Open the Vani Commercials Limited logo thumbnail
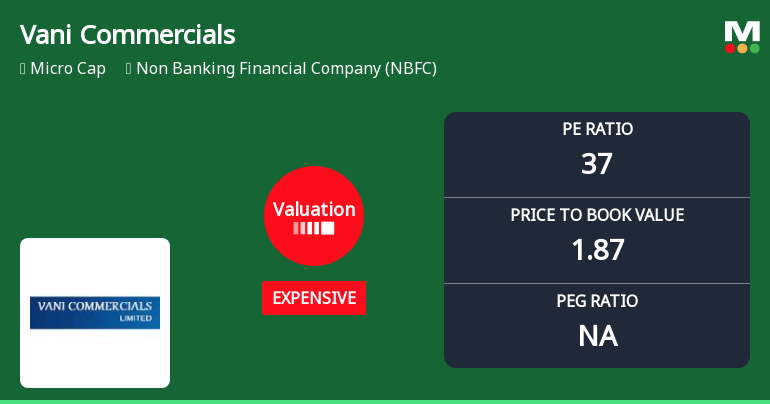 [x=95, y=312]
